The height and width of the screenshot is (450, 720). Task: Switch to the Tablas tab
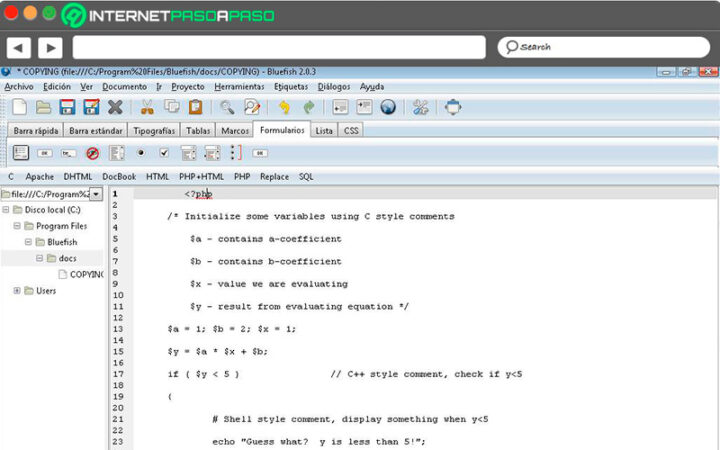point(198,130)
